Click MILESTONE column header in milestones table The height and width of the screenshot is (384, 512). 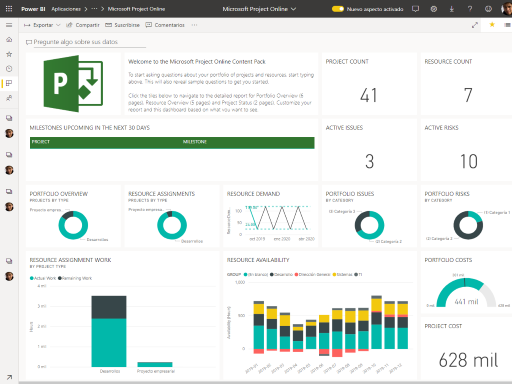pyautogui.click(x=195, y=142)
